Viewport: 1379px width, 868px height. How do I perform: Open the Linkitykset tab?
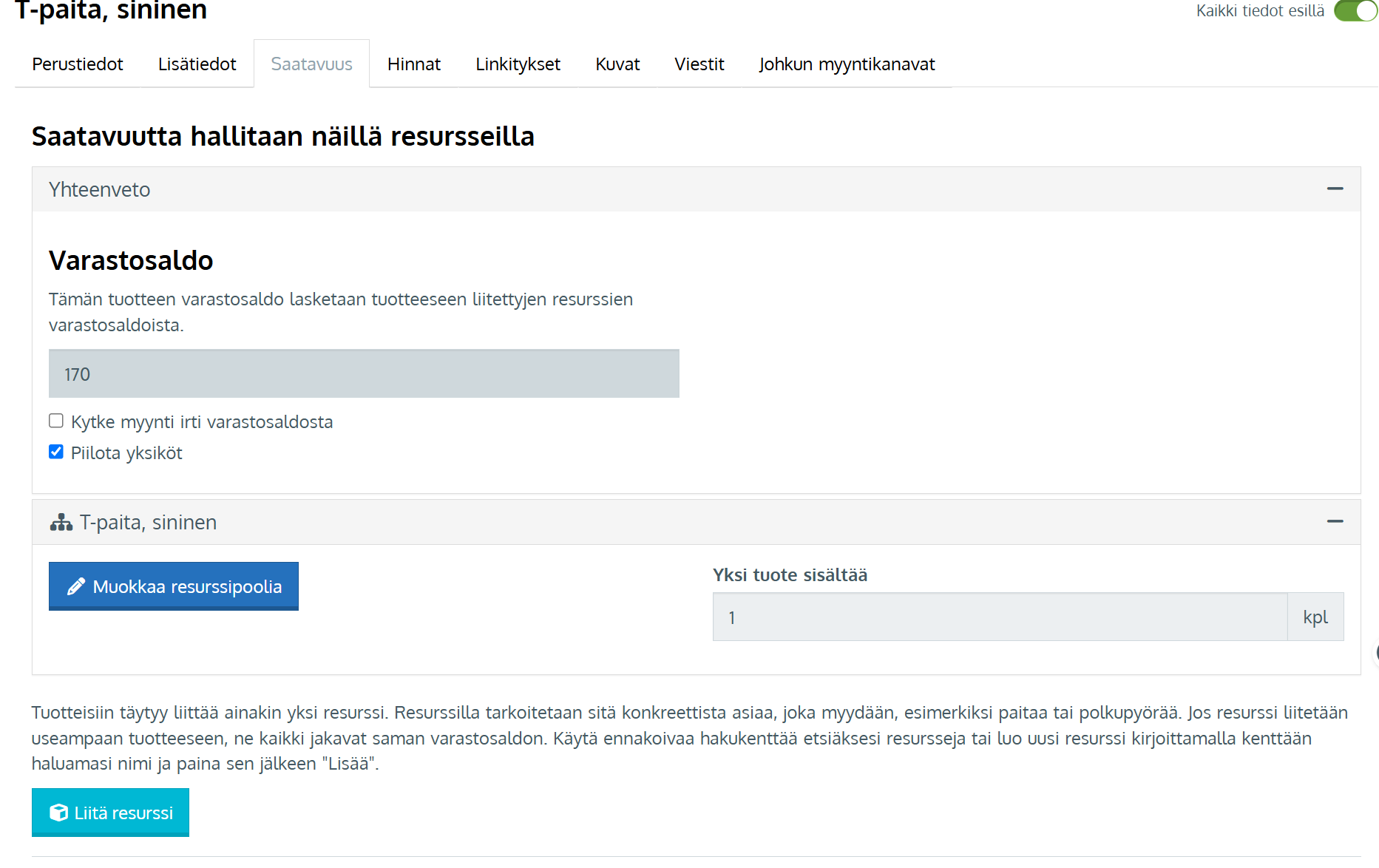[518, 64]
